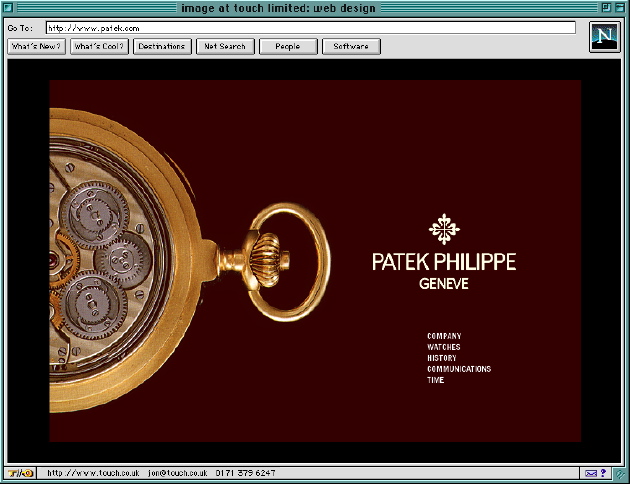Click the resize grip in bottom-right corner

tap(621, 474)
